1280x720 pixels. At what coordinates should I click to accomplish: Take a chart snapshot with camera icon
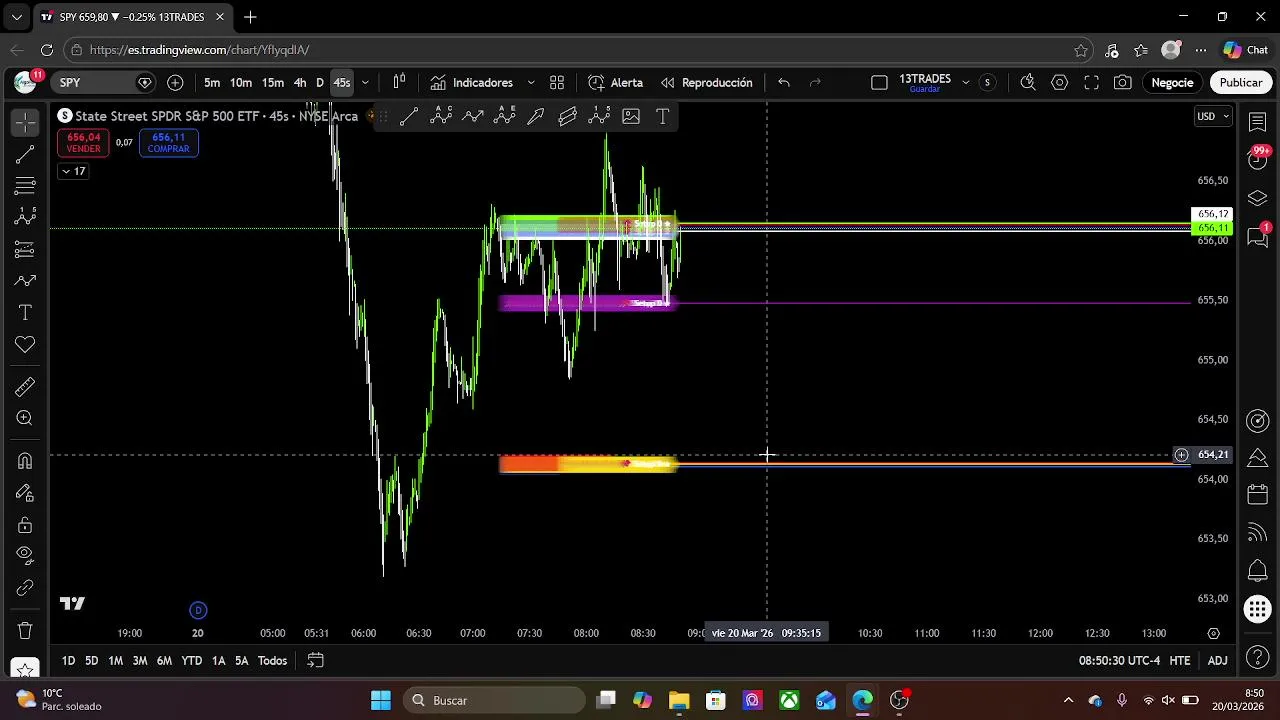coord(1123,83)
